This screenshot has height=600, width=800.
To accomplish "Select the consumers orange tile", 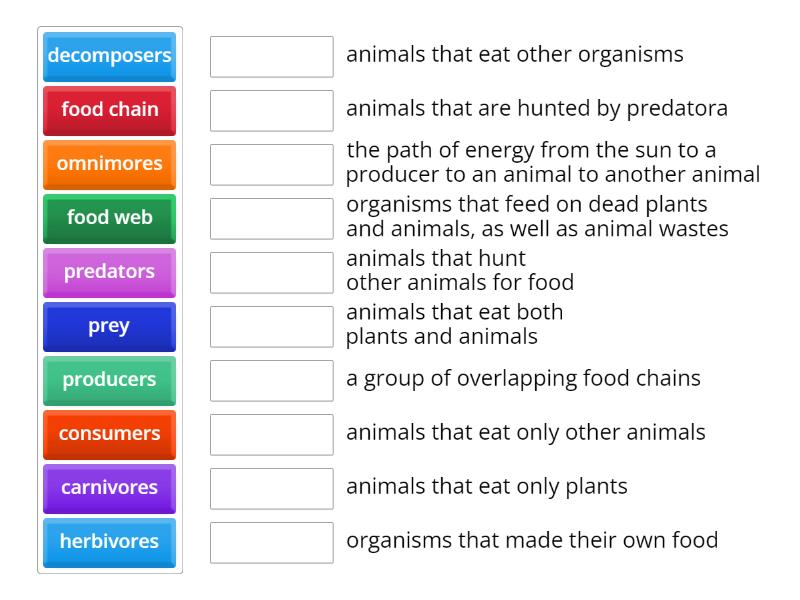I will 109,435.
